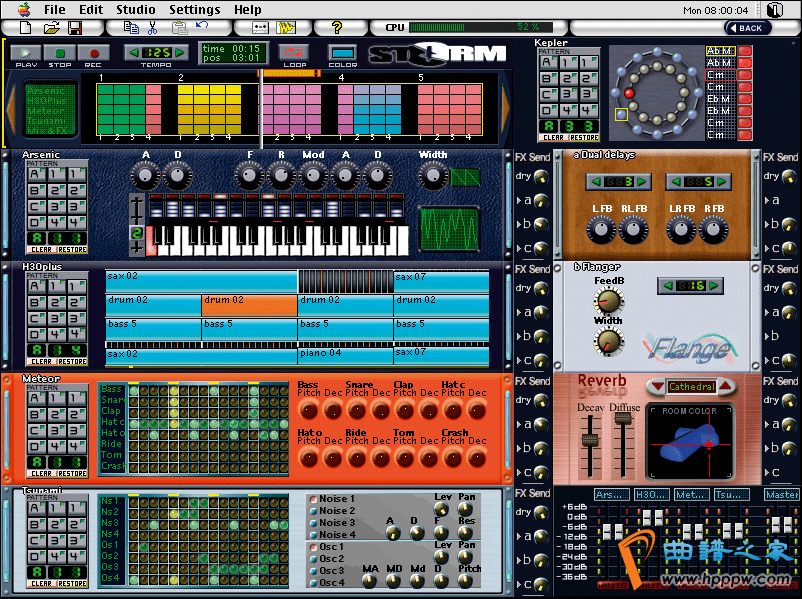Toggle the red button beside first Ab M chord

[x=744, y=51]
